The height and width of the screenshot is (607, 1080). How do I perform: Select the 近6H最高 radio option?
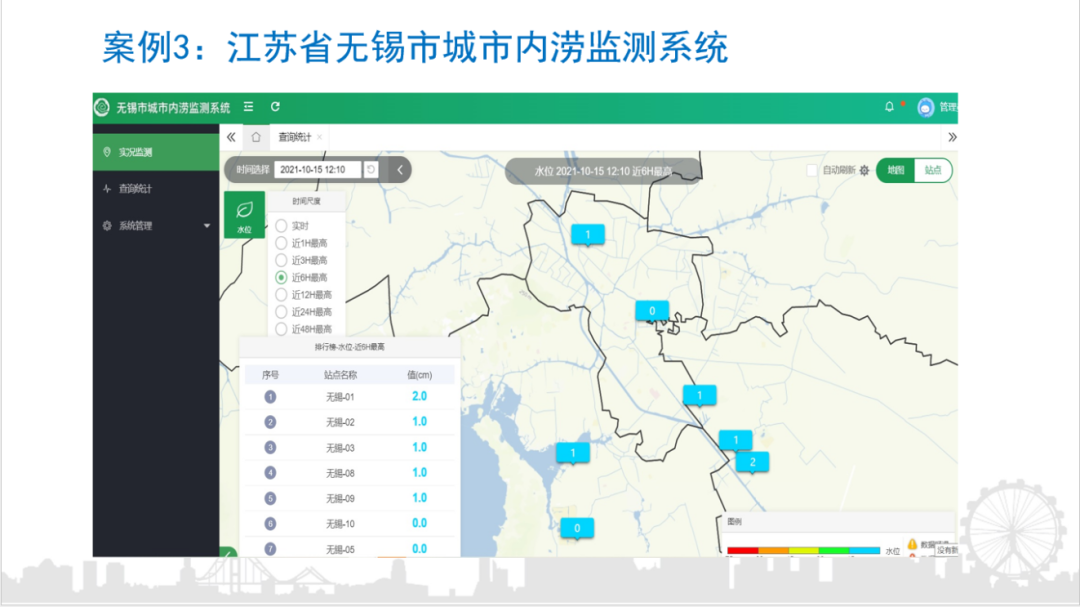tap(281, 278)
